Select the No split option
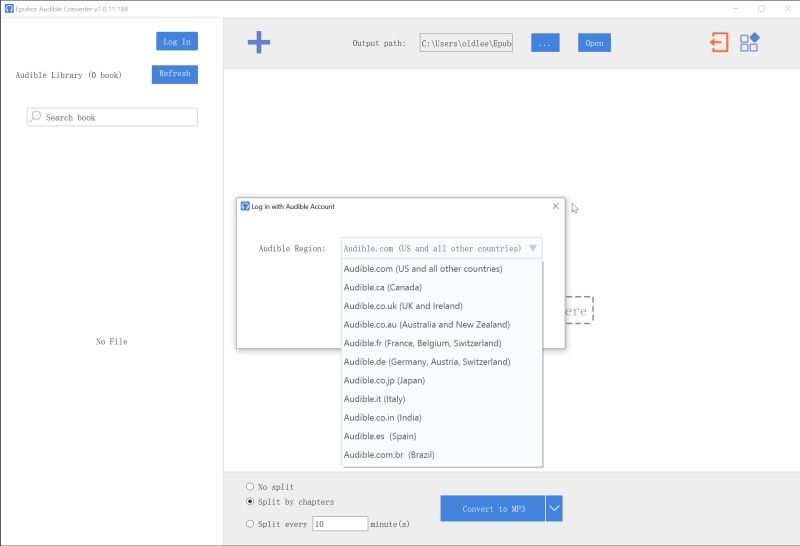This screenshot has height=546, width=800. [250, 487]
